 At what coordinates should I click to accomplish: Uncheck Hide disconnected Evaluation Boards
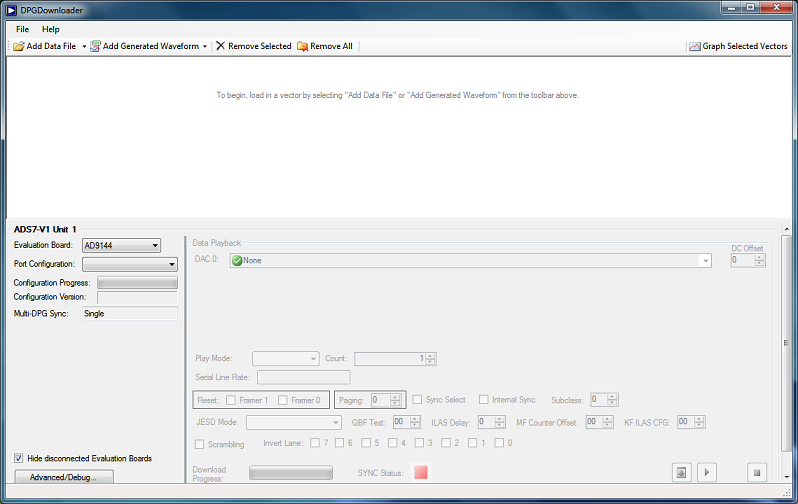click(19, 458)
